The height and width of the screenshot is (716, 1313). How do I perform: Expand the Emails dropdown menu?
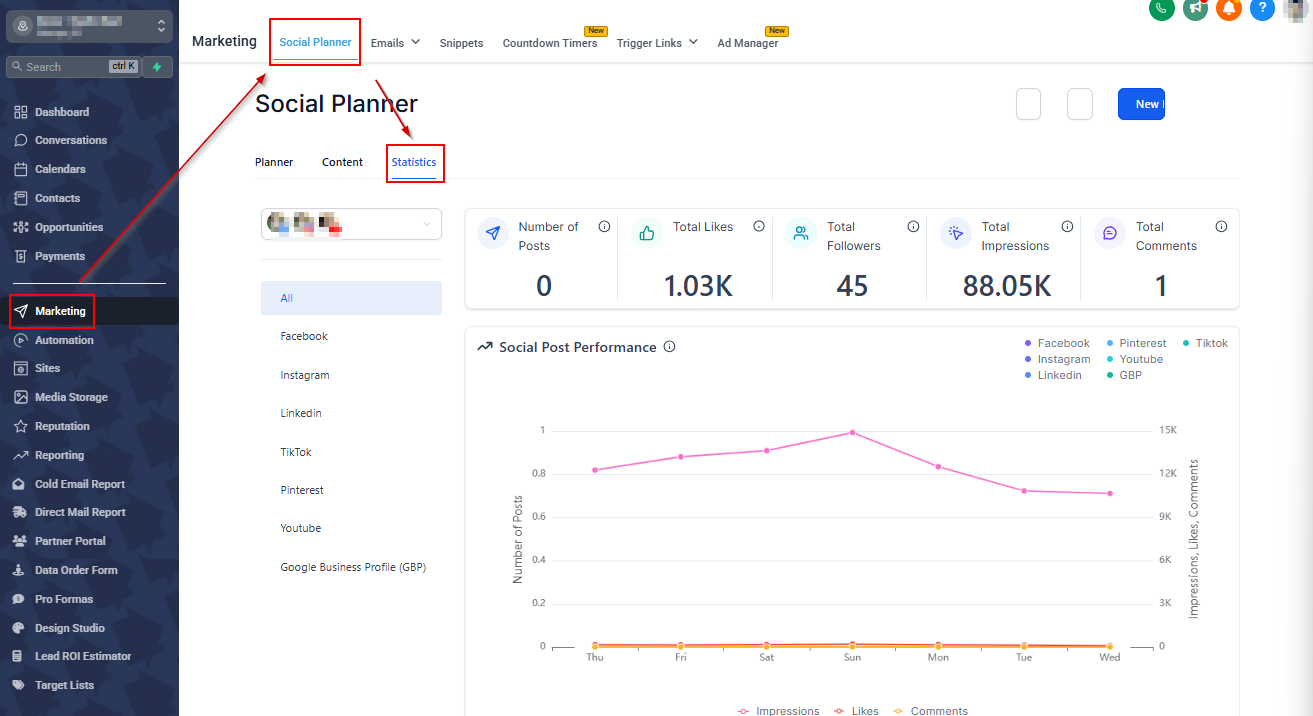pyautogui.click(x=395, y=43)
